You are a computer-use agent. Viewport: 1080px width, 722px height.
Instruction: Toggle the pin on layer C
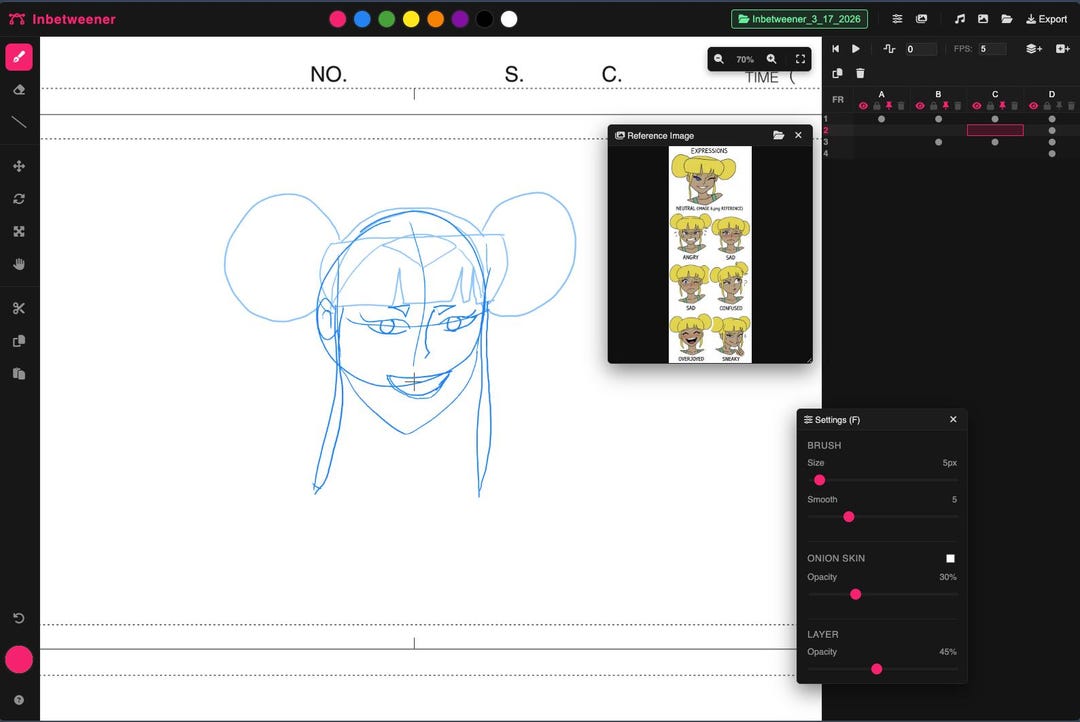1002,106
